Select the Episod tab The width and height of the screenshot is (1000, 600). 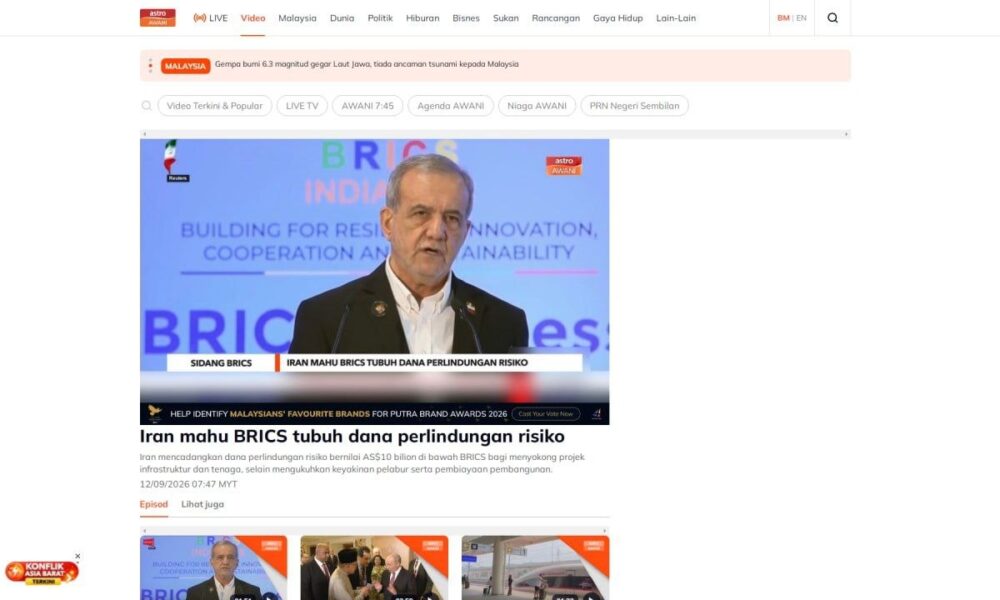point(154,504)
